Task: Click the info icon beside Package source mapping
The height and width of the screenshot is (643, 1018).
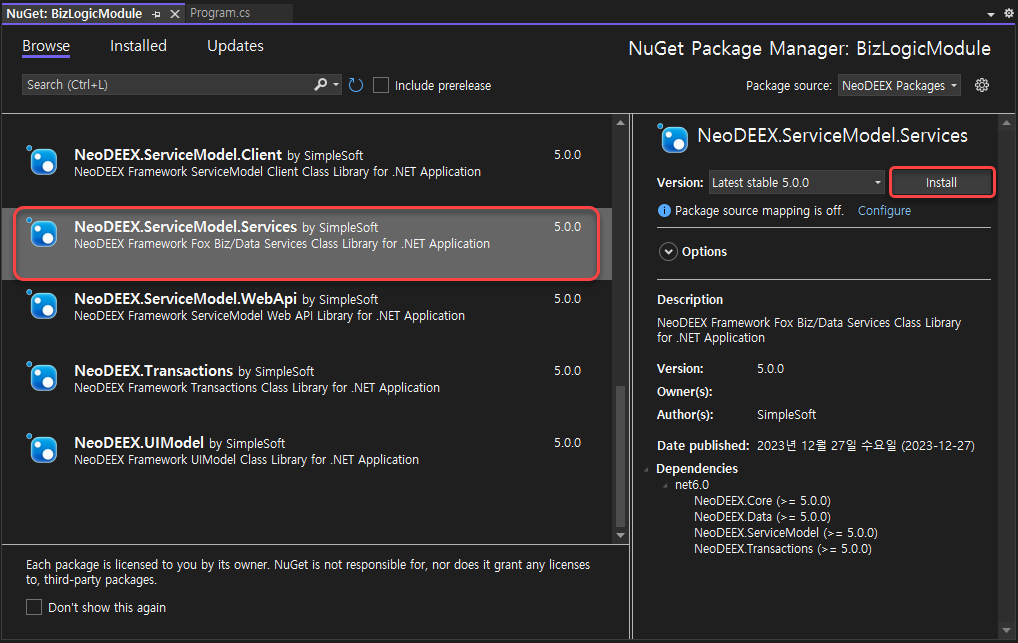Action: point(664,210)
